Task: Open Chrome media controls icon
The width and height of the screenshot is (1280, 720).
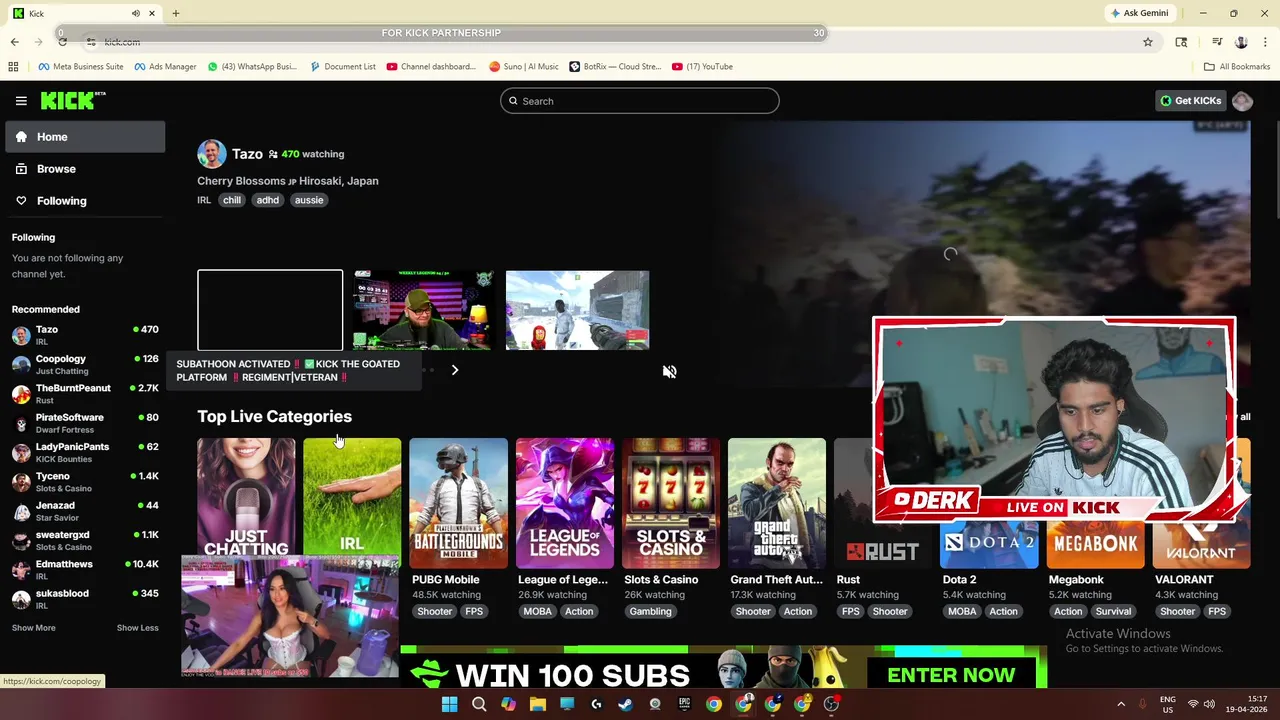Action: [x=1217, y=42]
